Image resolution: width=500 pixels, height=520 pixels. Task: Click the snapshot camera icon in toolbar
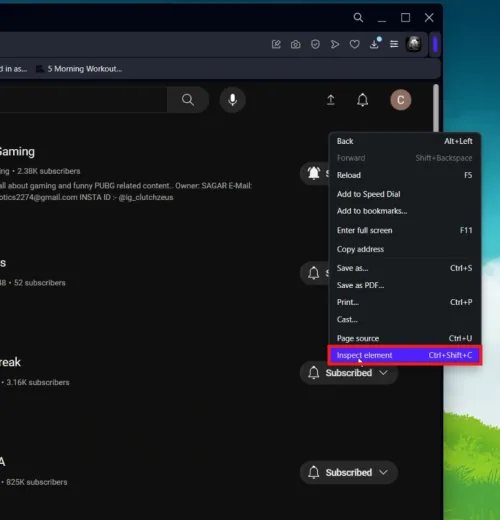coord(295,44)
